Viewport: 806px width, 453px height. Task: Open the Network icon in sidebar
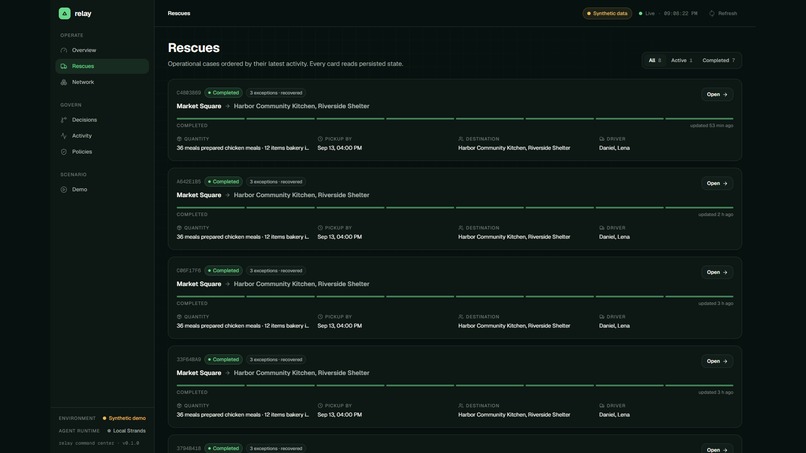point(64,82)
